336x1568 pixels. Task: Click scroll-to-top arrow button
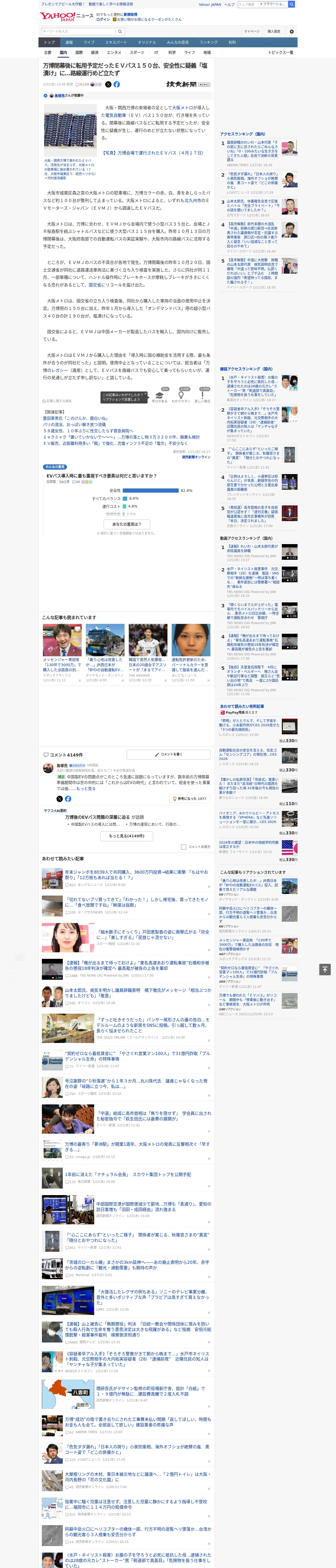[x=325, y=970]
